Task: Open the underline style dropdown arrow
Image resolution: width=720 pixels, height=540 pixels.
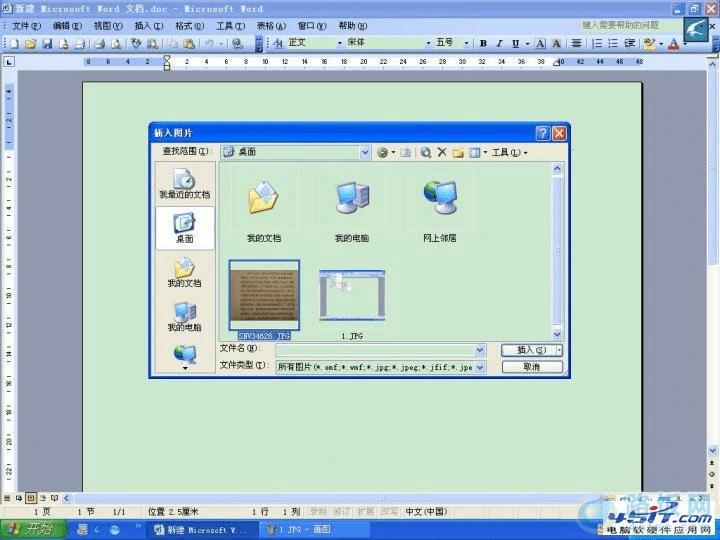Action: (527, 44)
